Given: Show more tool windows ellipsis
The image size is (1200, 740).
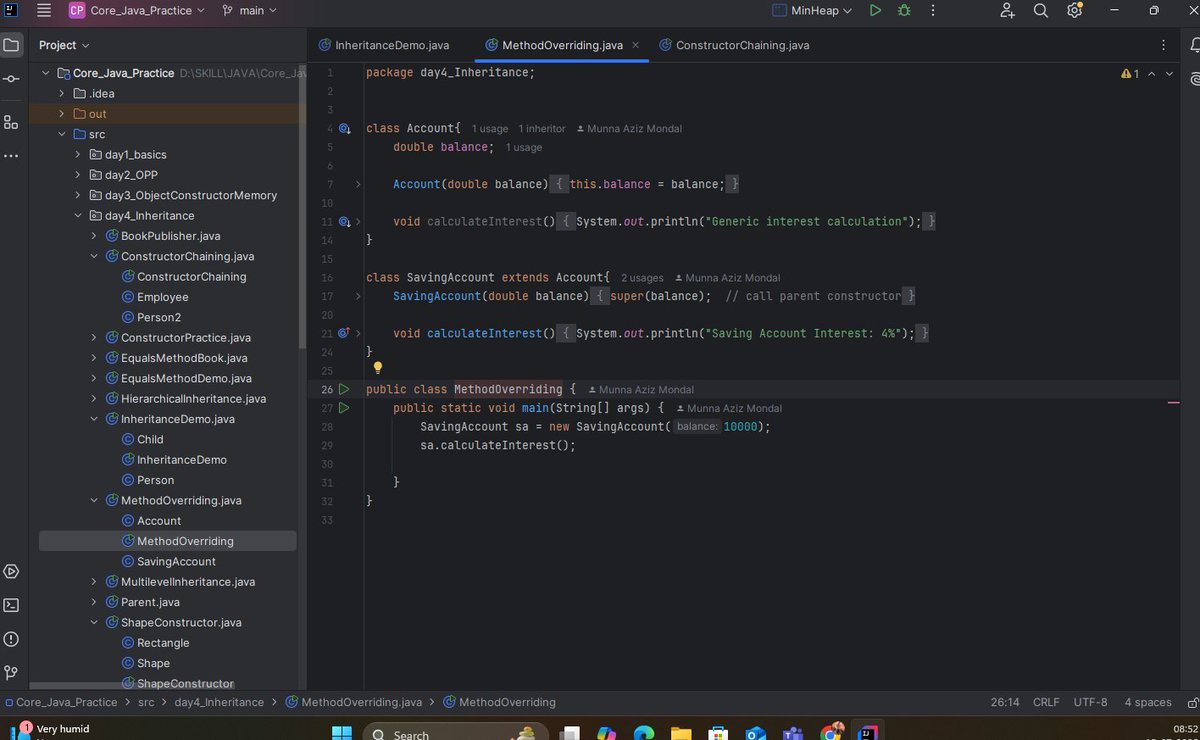Looking at the screenshot, I should pyautogui.click(x=11, y=156).
